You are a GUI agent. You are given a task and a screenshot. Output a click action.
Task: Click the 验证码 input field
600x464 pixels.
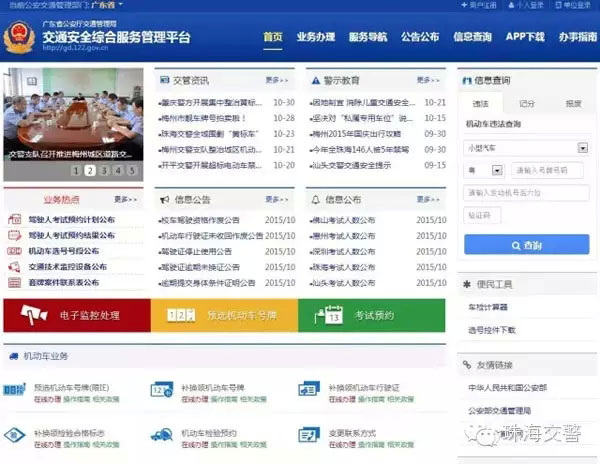pos(482,215)
